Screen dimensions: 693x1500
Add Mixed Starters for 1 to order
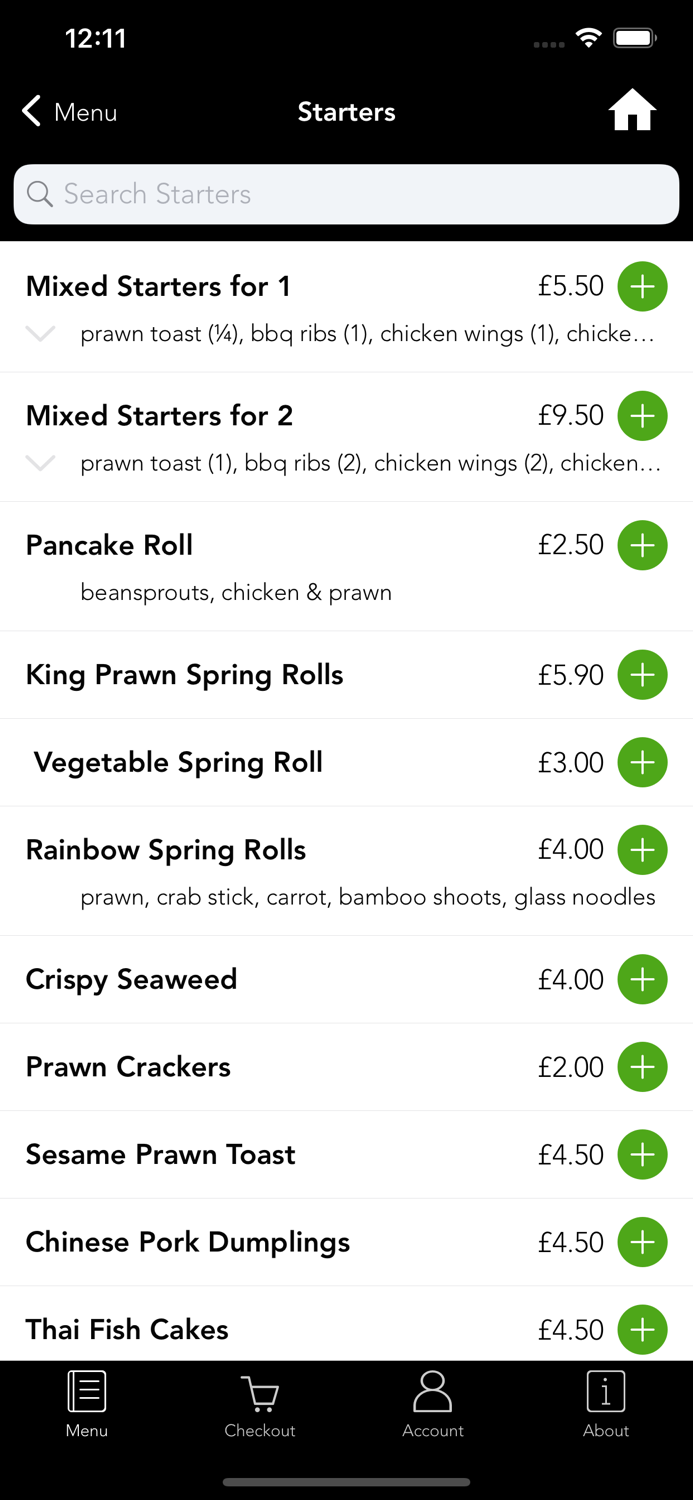pos(642,286)
